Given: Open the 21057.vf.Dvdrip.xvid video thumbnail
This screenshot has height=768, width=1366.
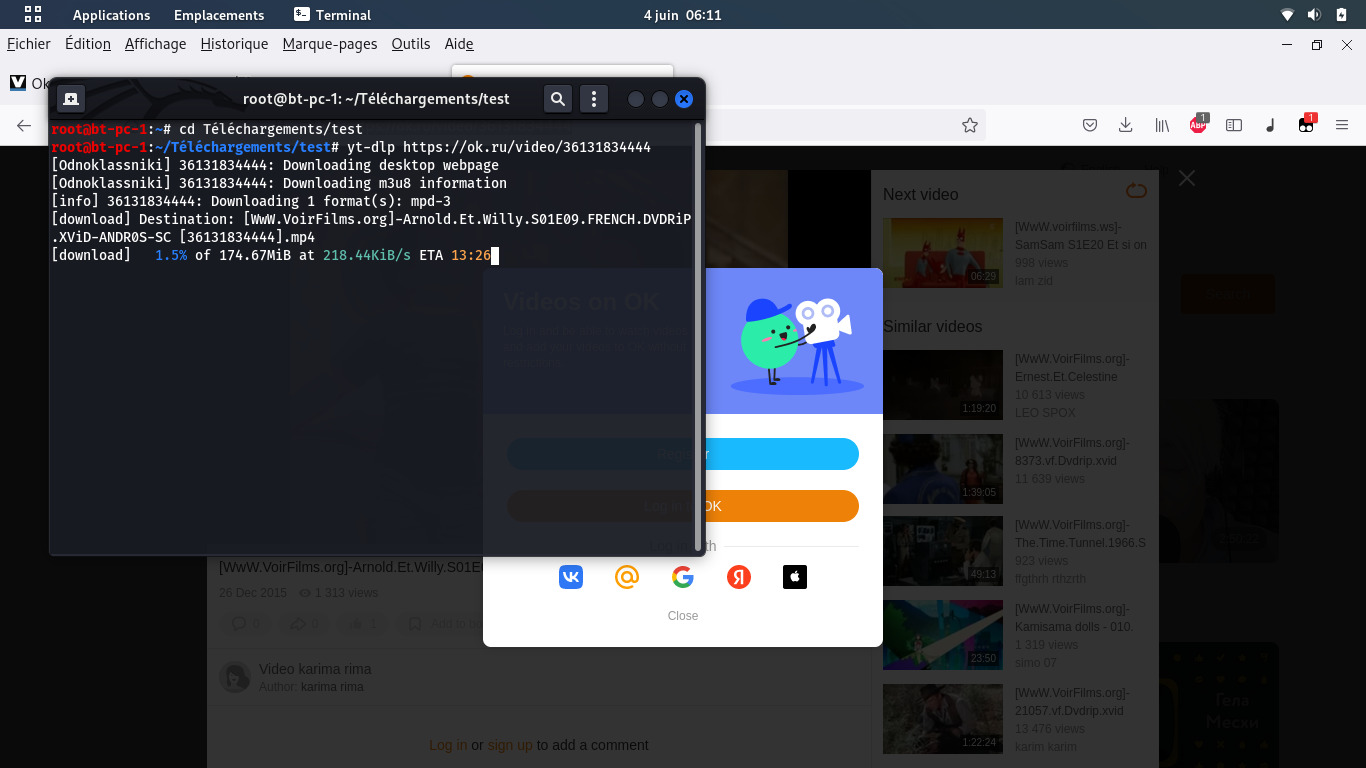Looking at the screenshot, I should (943, 719).
